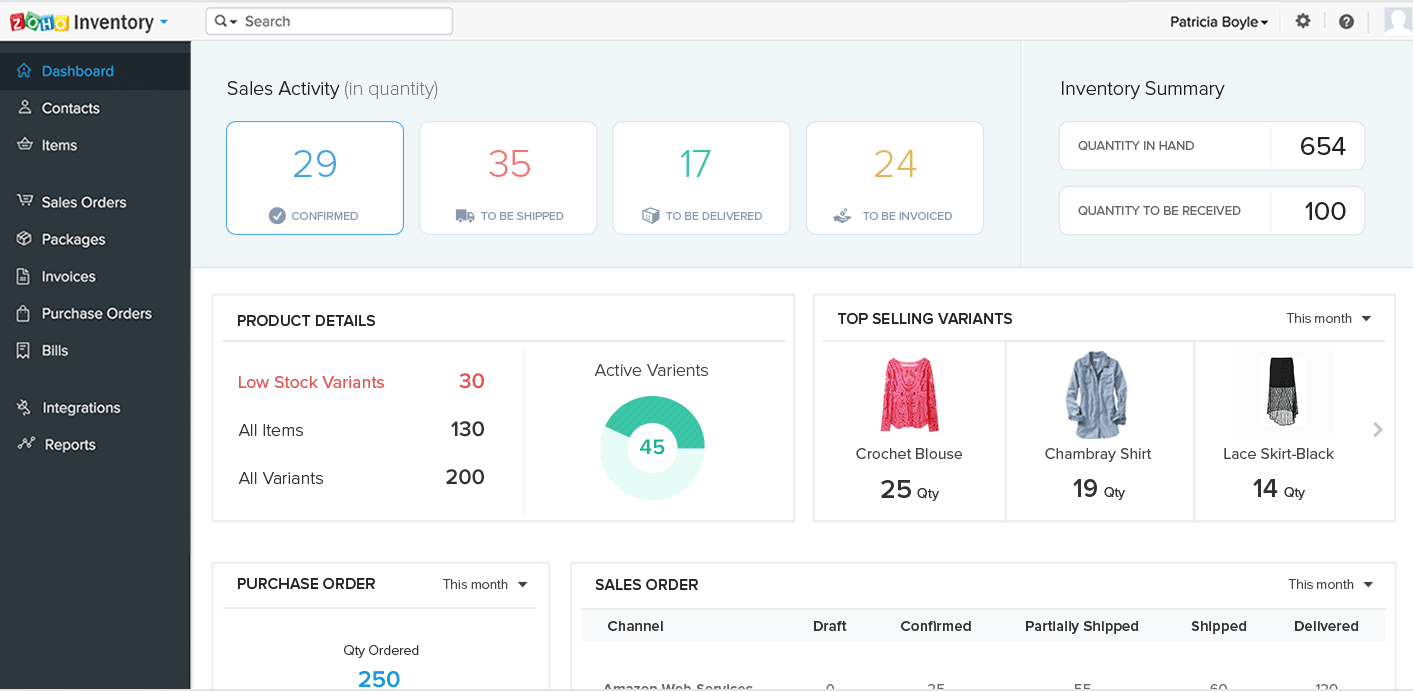
Task: Click the Items basket icon
Action: pyautogui.click(x=24, y=145)
